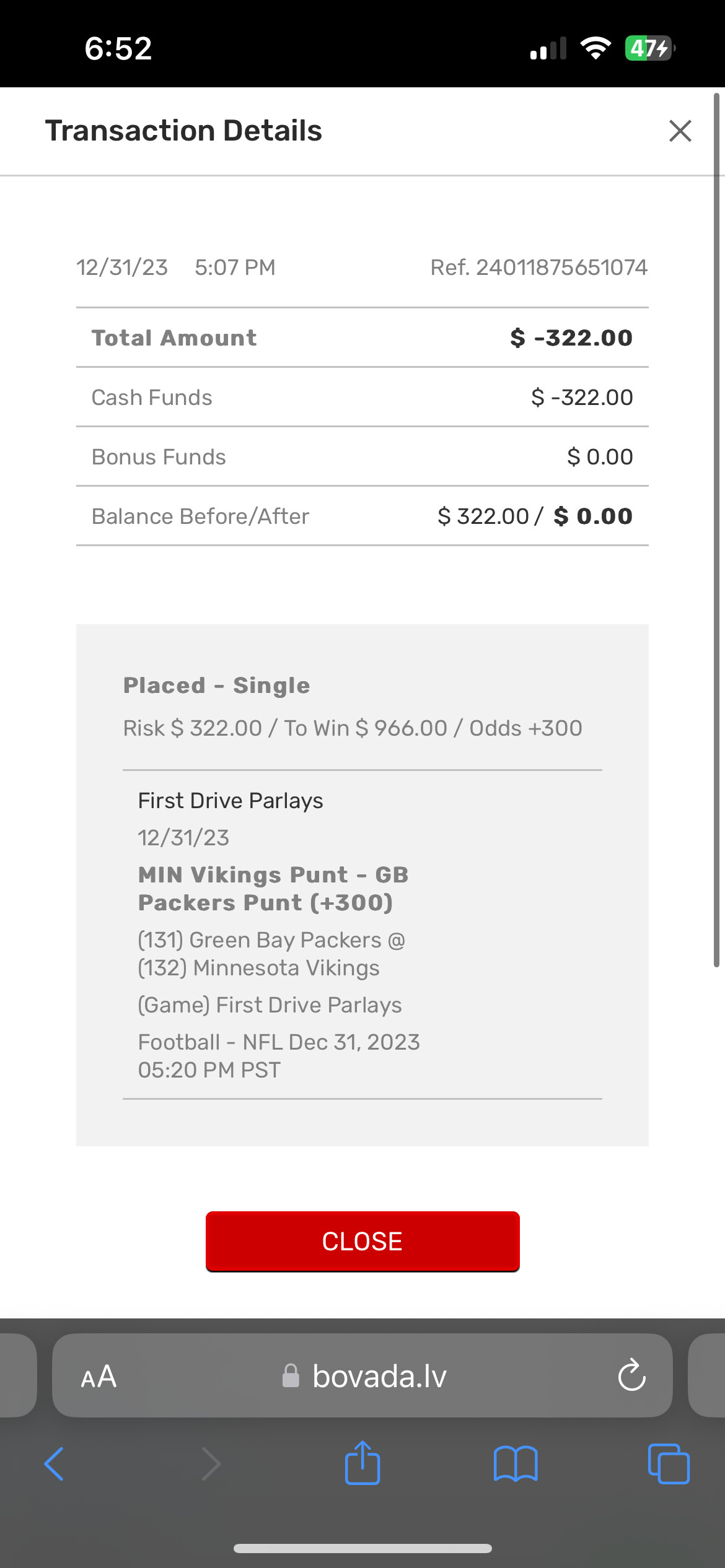Viewport: 725px width, 1568px height.
Task: Tap the MIN Vikings Punt bet selection
Action: (273, 889)
